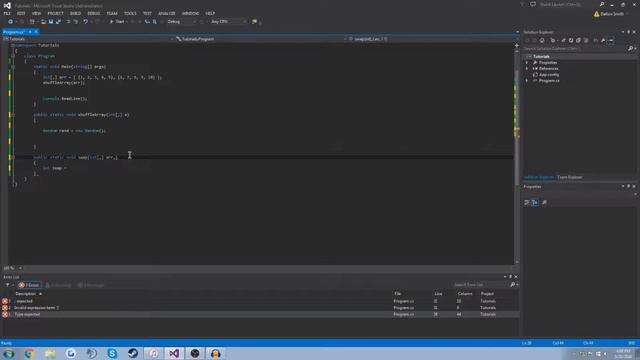The width and height of the screenshot is (640, 360).
Task: Click the Solution Explorer search magnifier icon
Action: (631, 49)
